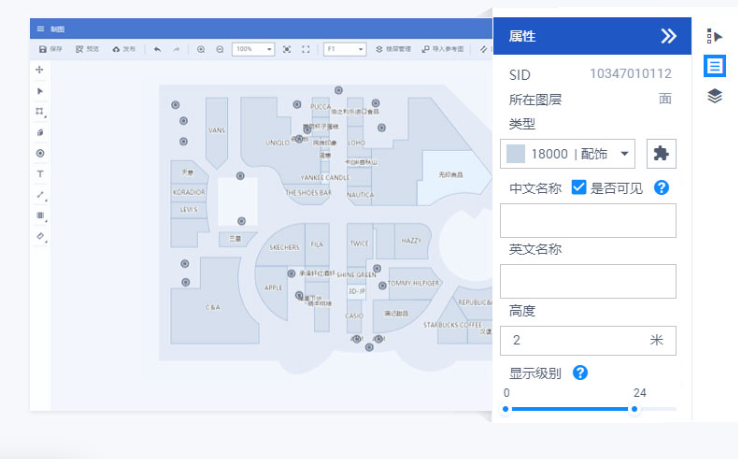This screenshot has height=459, width=738.
Task: Select the text T tool
Action: (40, 173)
